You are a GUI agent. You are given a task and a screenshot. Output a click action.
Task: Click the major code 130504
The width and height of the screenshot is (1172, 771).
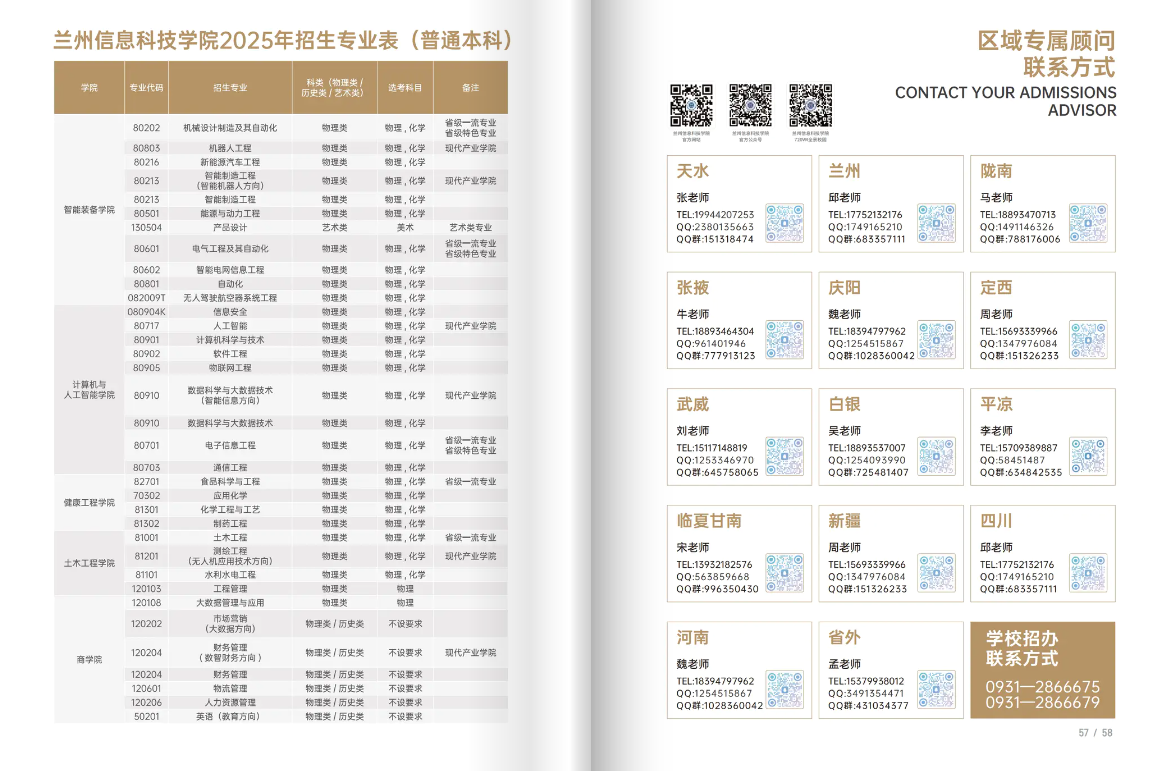[x=146, y=227]
